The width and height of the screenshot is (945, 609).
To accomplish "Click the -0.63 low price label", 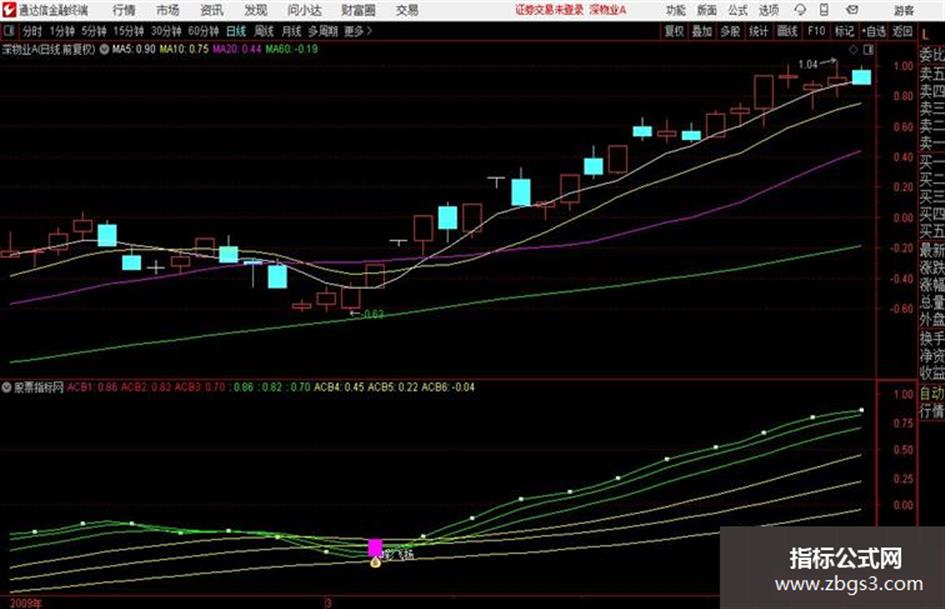I will pos(372,314).
